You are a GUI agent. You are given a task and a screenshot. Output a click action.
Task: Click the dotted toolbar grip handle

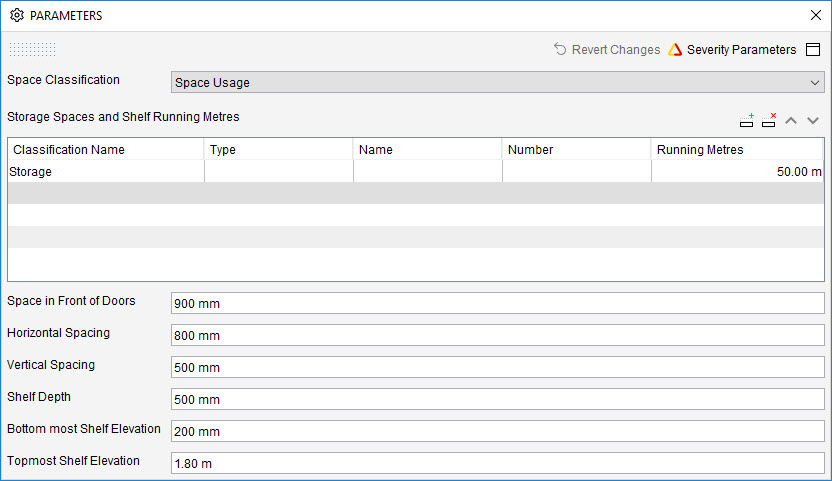(x=32, y=49)
